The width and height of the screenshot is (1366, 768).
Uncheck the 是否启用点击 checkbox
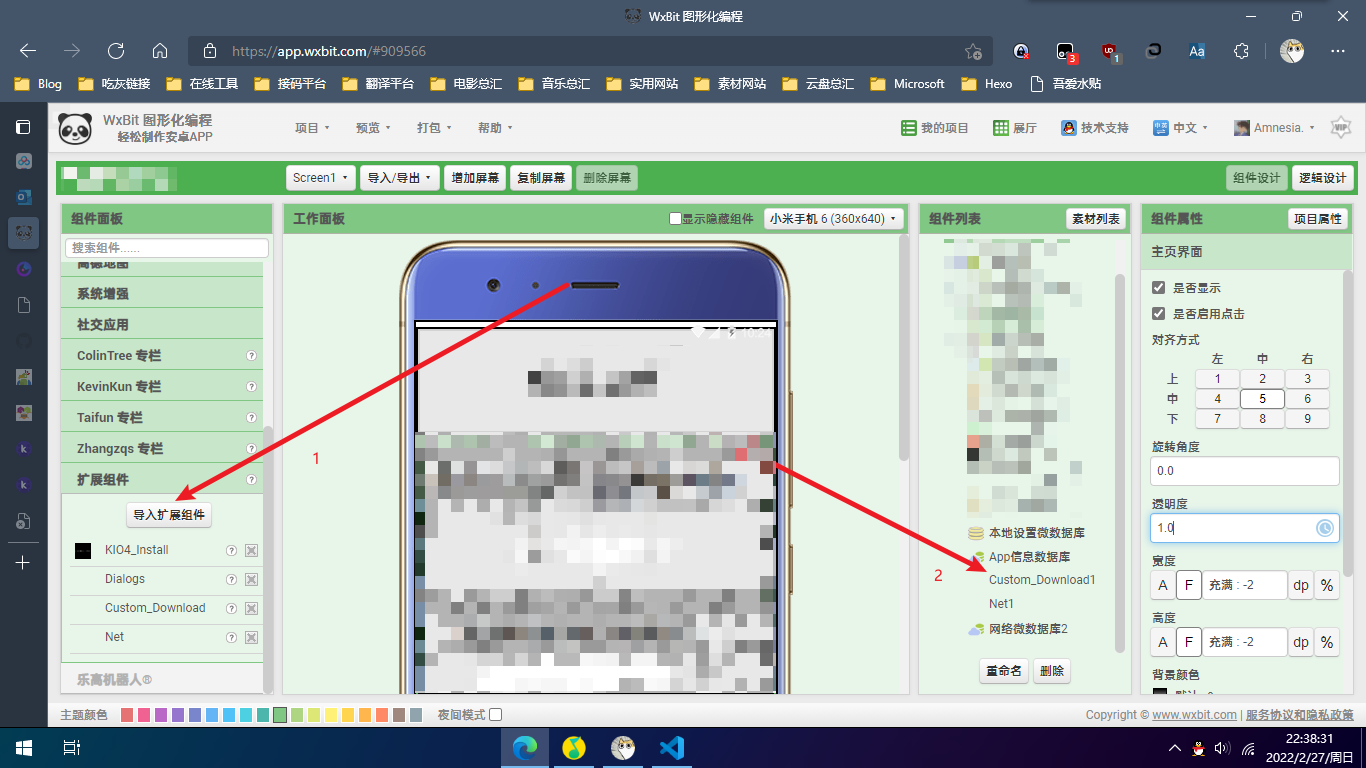1159,313
